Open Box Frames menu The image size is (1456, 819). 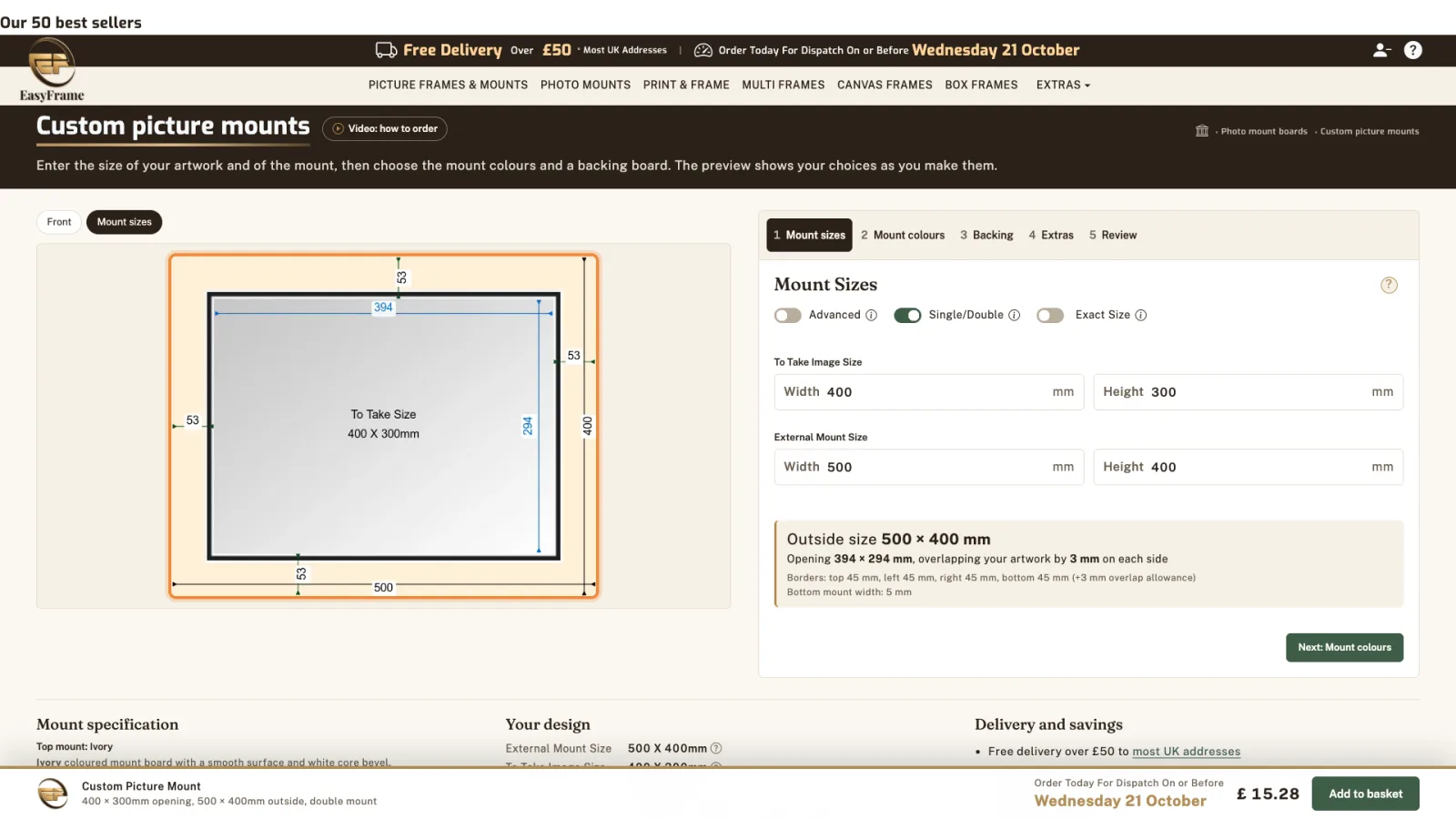coord(981,85)
